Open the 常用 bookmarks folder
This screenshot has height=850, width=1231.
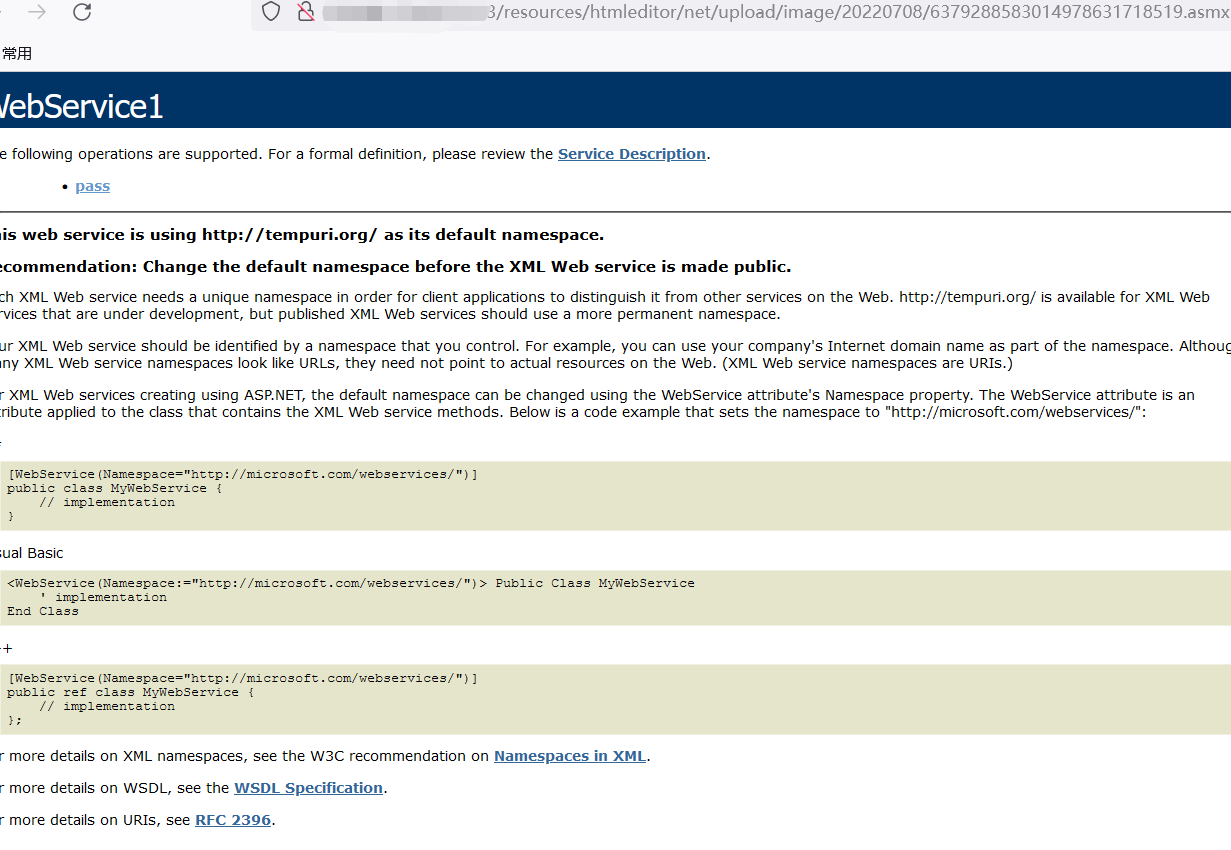click(x=17, y=54)
